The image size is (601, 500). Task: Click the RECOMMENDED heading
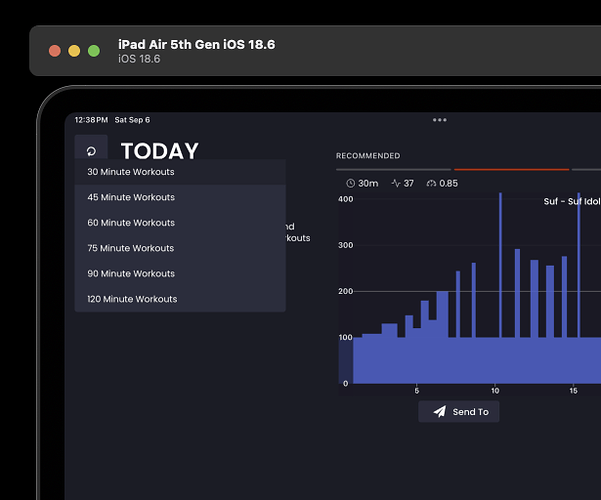[368, 156]
